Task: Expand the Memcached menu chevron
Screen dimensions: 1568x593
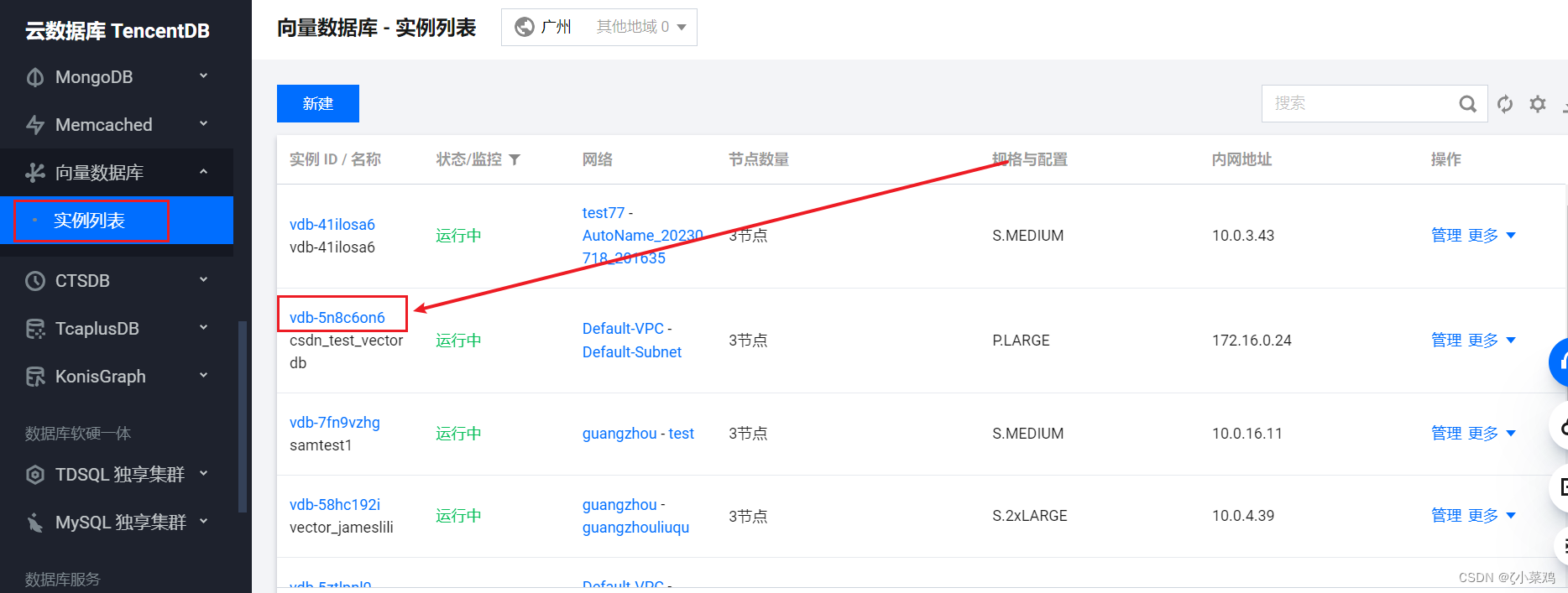Action: coord(203,124)
